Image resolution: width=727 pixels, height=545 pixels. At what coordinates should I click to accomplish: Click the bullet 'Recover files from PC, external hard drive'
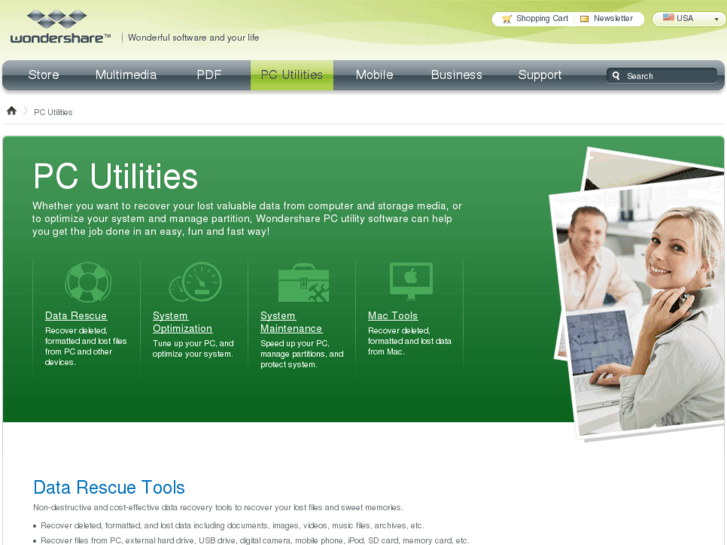255,540
